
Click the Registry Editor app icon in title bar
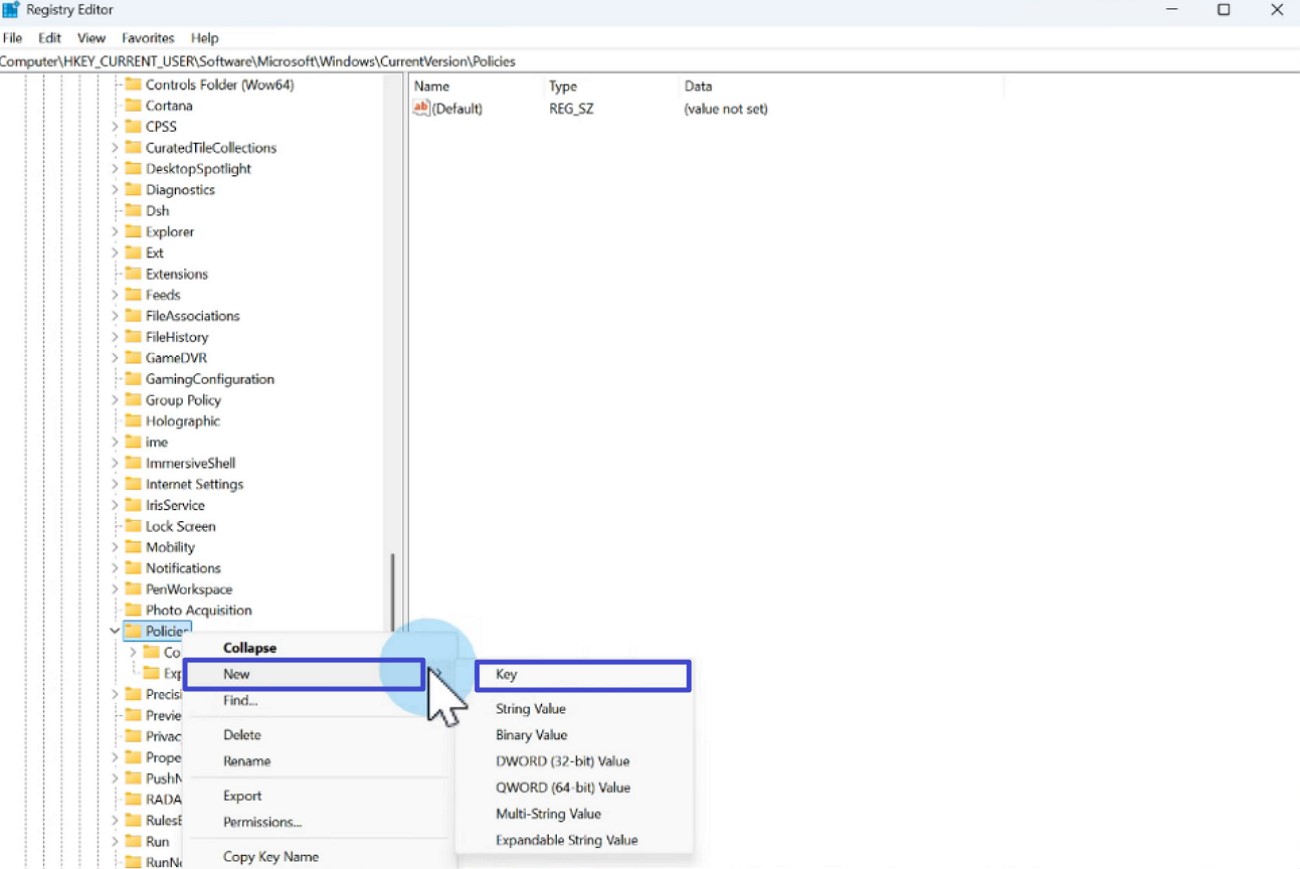pos(11,10)
